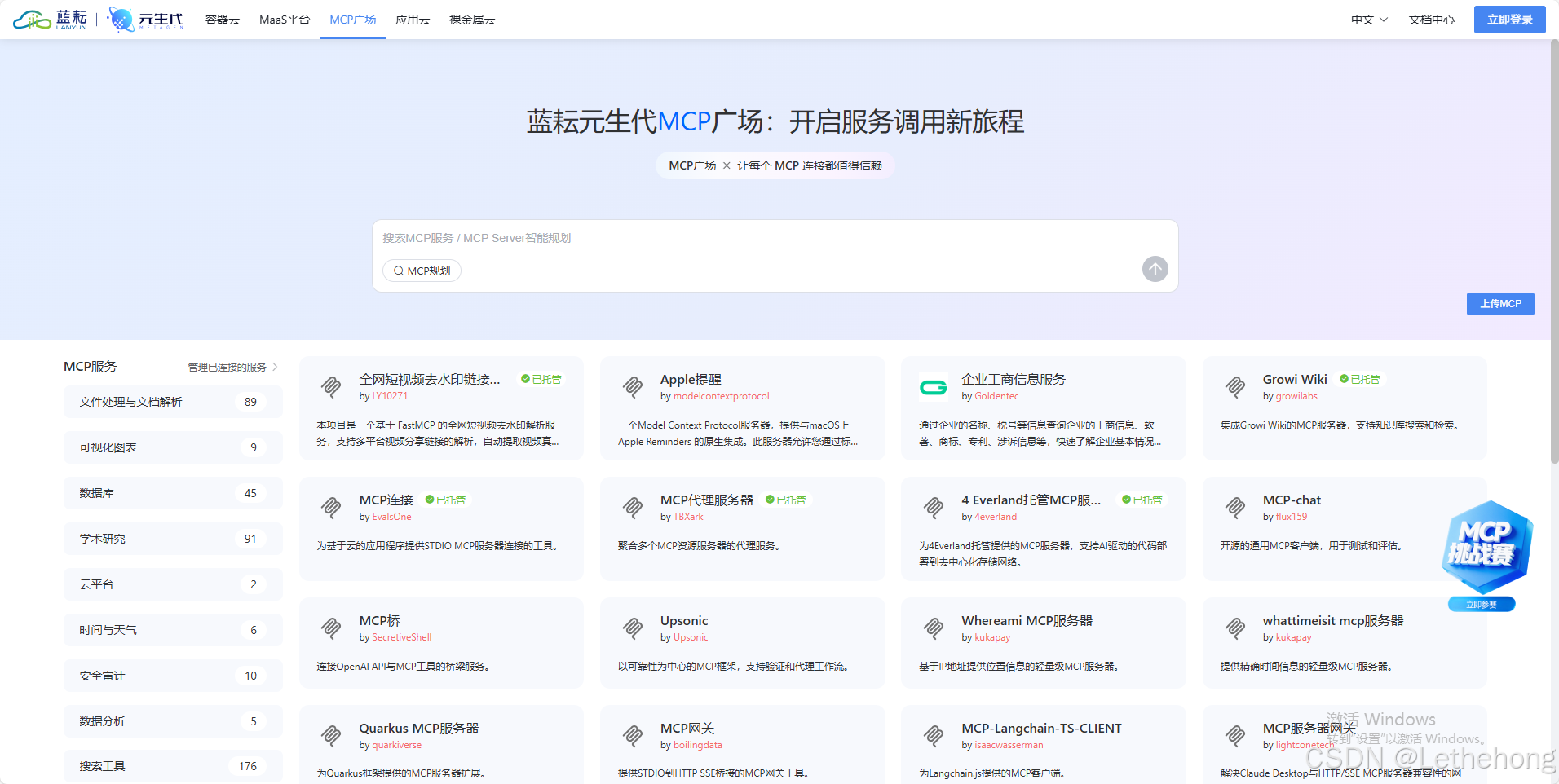Screen dimensions: 1559x784
Task: Select category 可视化图表
Action: point(173,447)
